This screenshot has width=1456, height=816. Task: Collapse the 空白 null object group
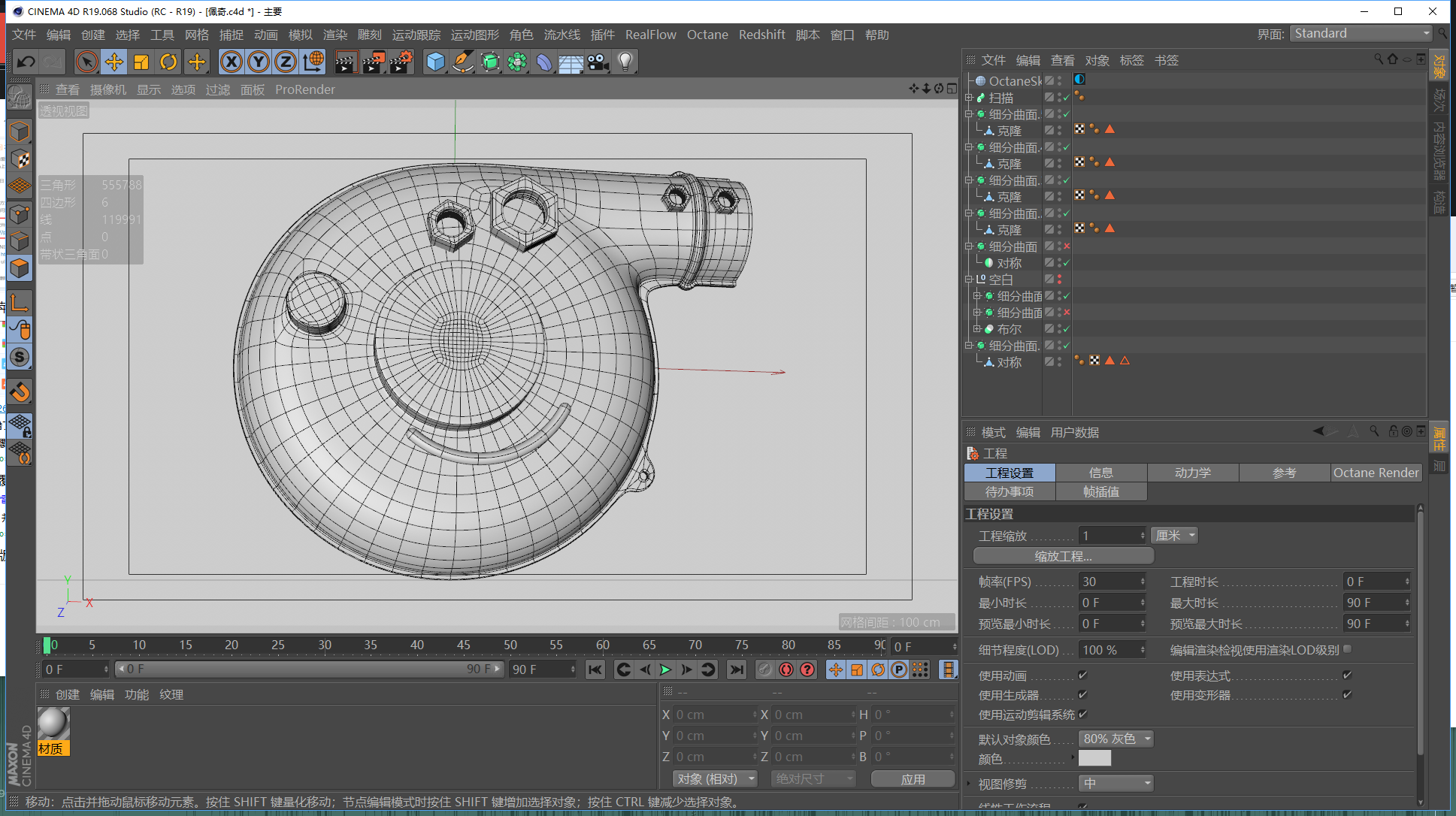point(970,280)
